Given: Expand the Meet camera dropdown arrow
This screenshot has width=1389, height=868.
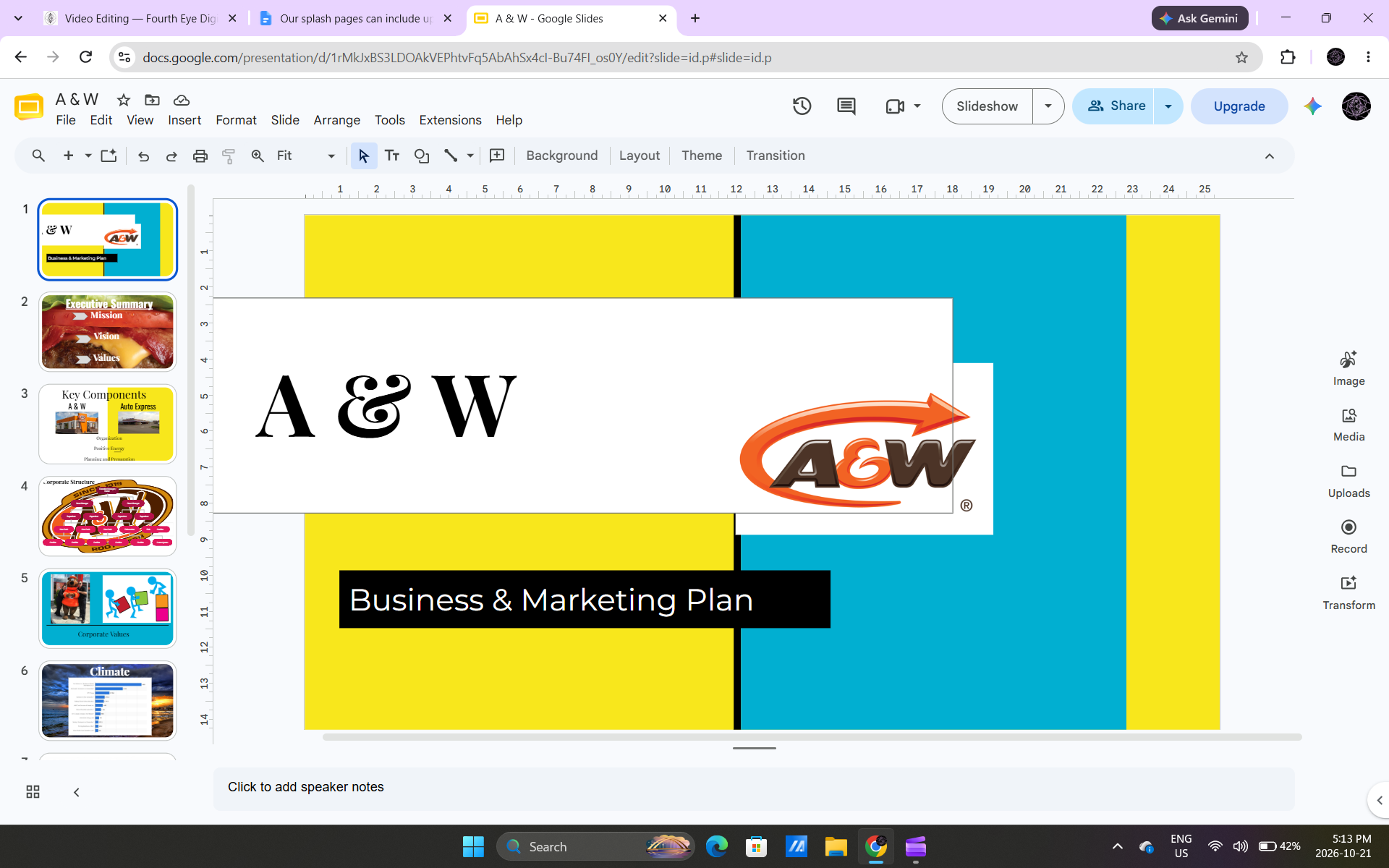Looking at the screenshot, I should [917, 106].
